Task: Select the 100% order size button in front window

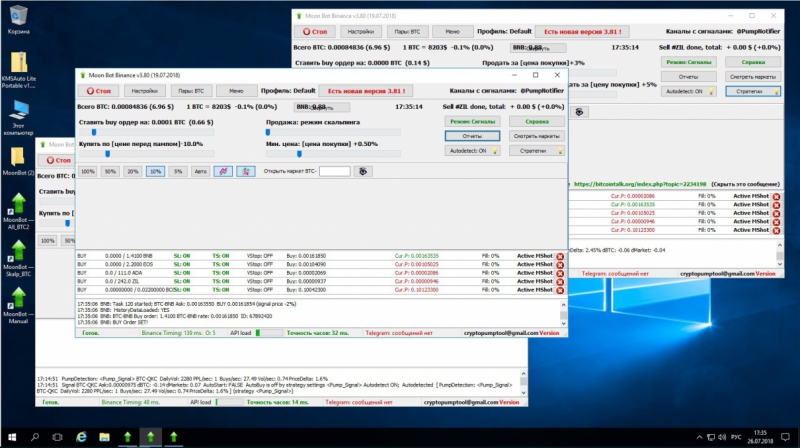Action: point(88,171)
